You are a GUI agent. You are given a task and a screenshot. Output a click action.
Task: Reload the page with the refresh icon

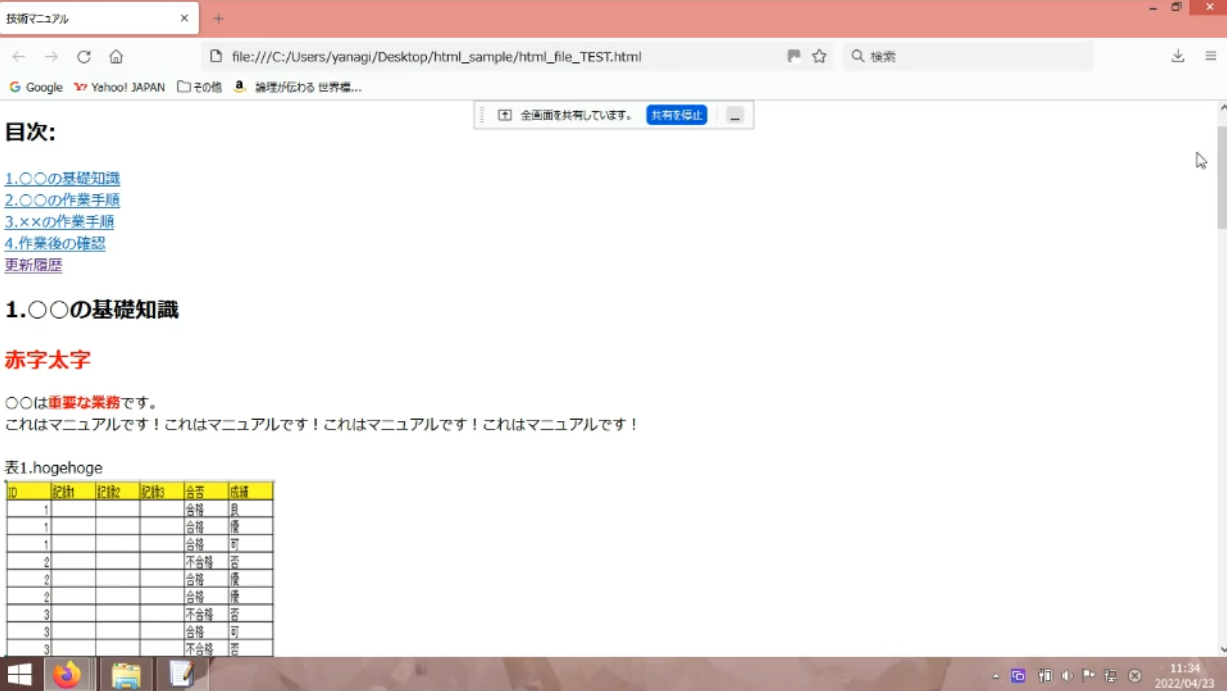(84, 57)
